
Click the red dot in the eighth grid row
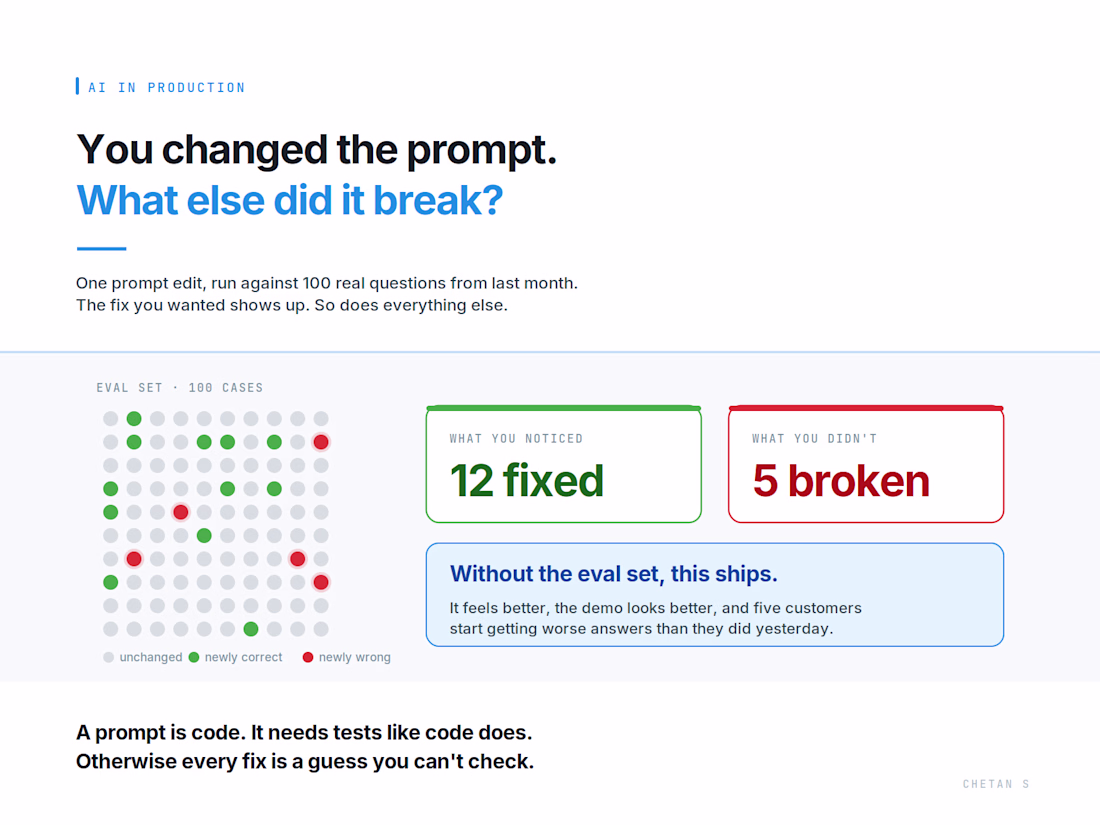click(x=321, y=582)
